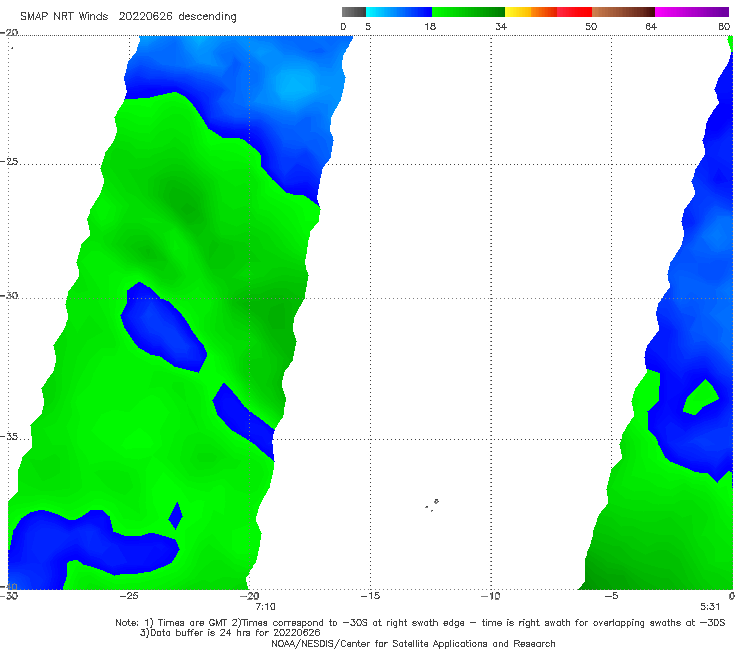Click the gray 0-5 segment of the color bar
This screenshot has width=740, height=650.
[x=353, y=12]
